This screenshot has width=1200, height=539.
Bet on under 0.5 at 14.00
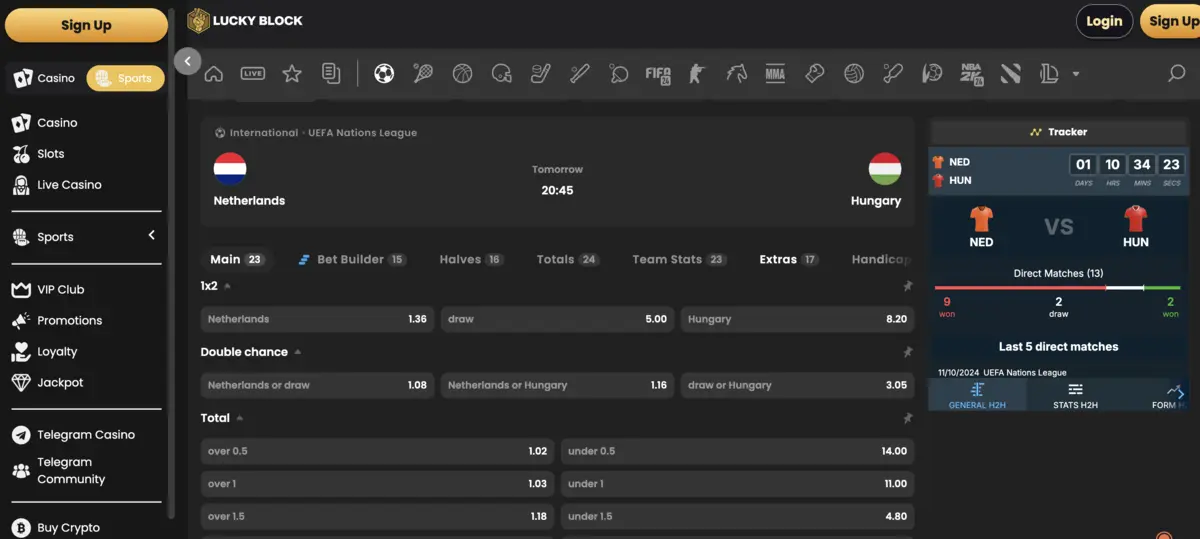737,451
